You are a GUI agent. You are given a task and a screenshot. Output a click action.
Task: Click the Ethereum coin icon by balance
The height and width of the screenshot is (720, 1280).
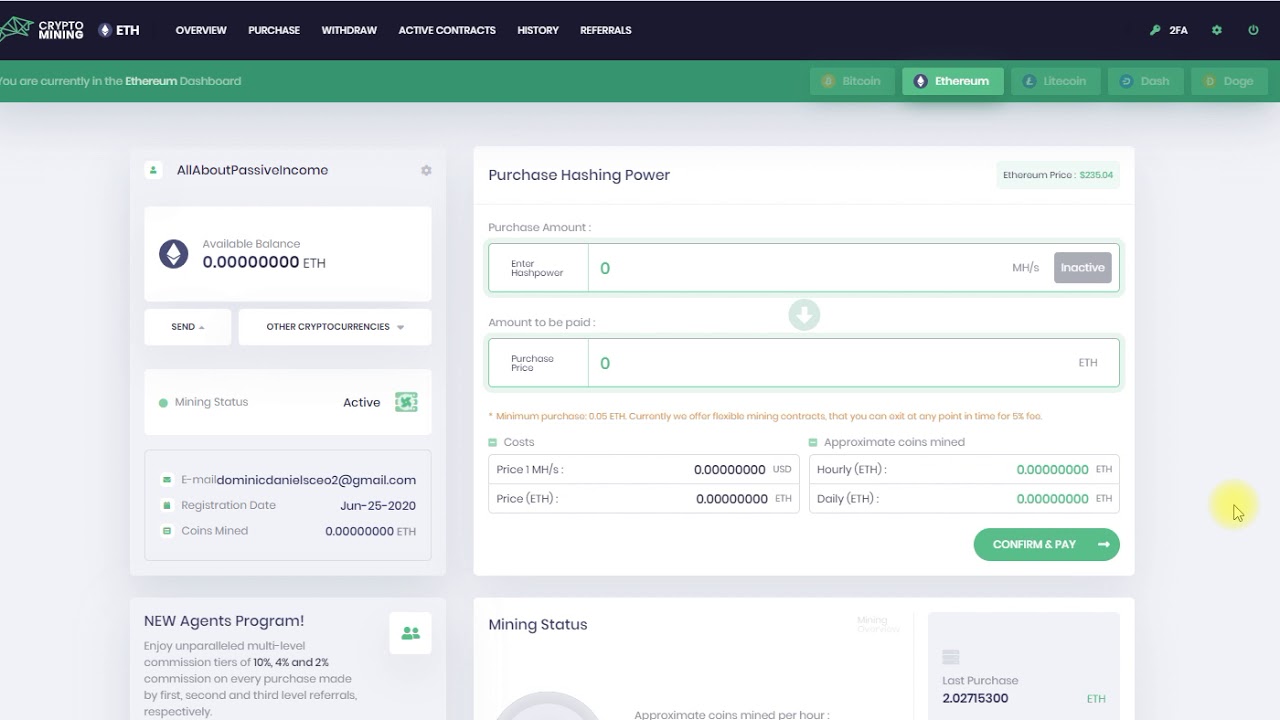coord(174,254)
